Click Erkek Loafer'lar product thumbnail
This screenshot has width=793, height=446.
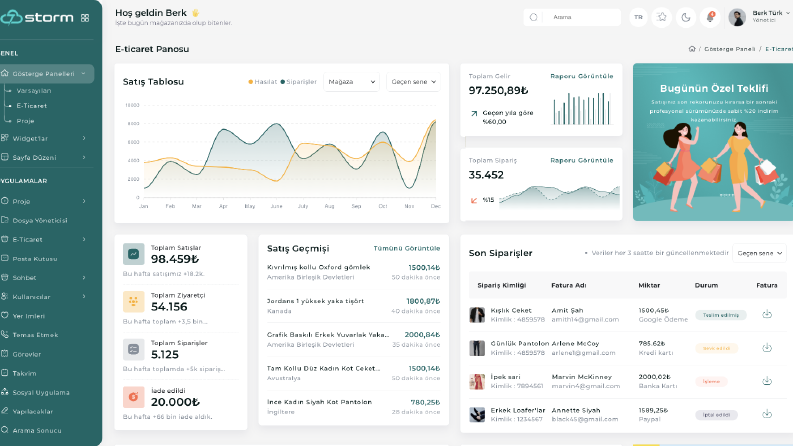(x=477, y=415)
